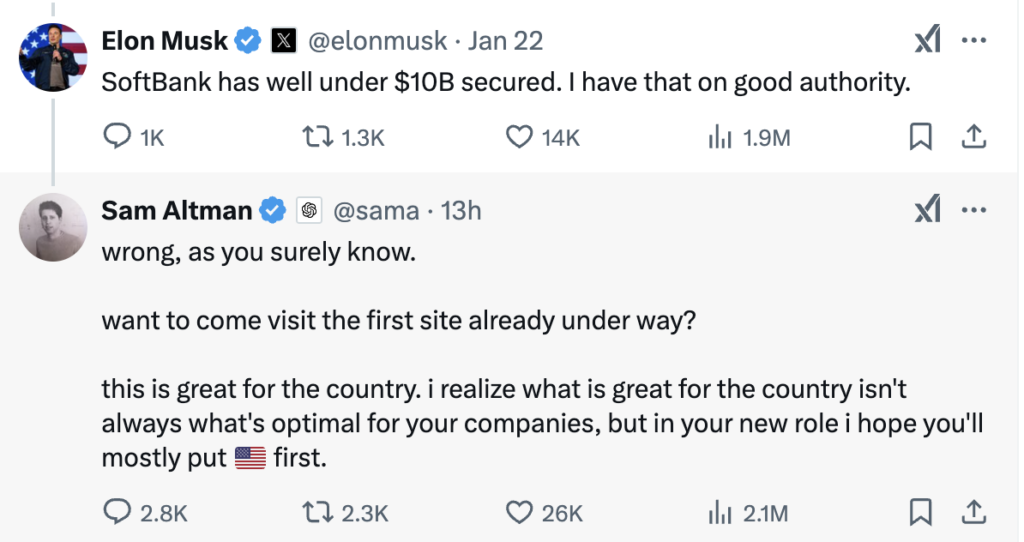Share Elon Musk's tweet
Screen dimensions: 1024x542
click(975, 137)
